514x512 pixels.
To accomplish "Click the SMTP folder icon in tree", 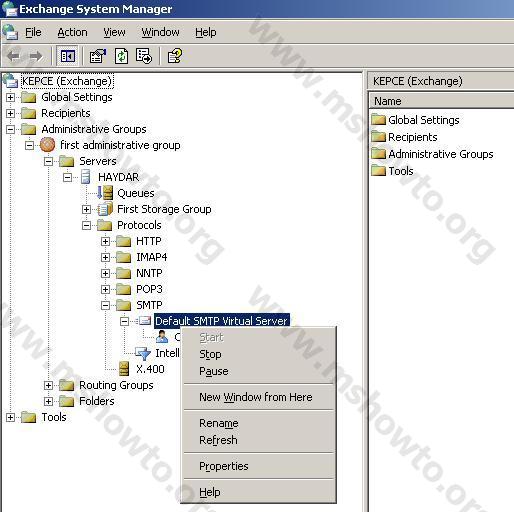I will coord(124,305).
